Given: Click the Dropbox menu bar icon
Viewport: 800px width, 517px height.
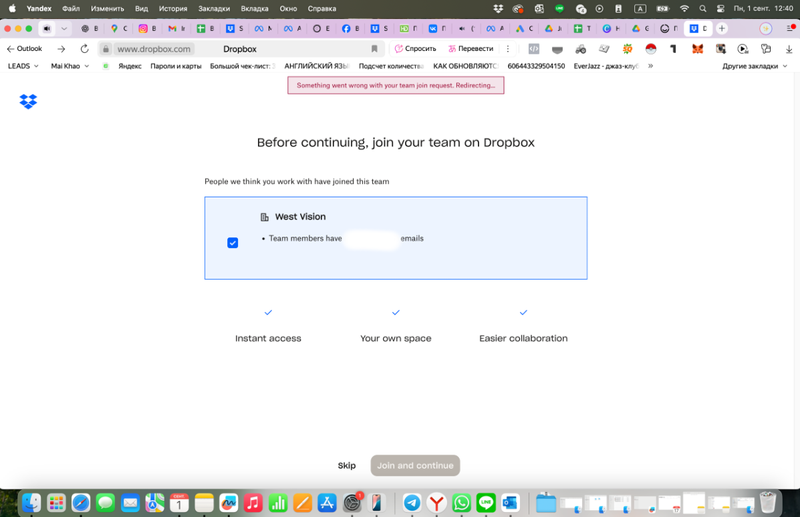Looking at the screenshot, I should pos(498,9).
